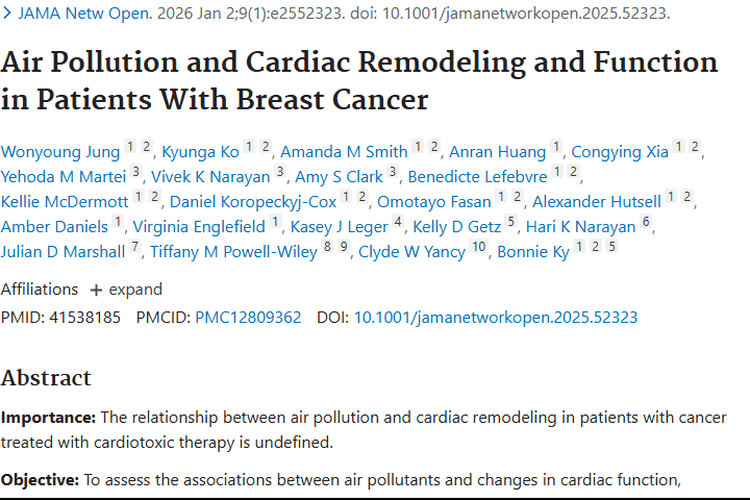
Task: Click author Kyunga Ko's name
Action: tap(201, 152)
